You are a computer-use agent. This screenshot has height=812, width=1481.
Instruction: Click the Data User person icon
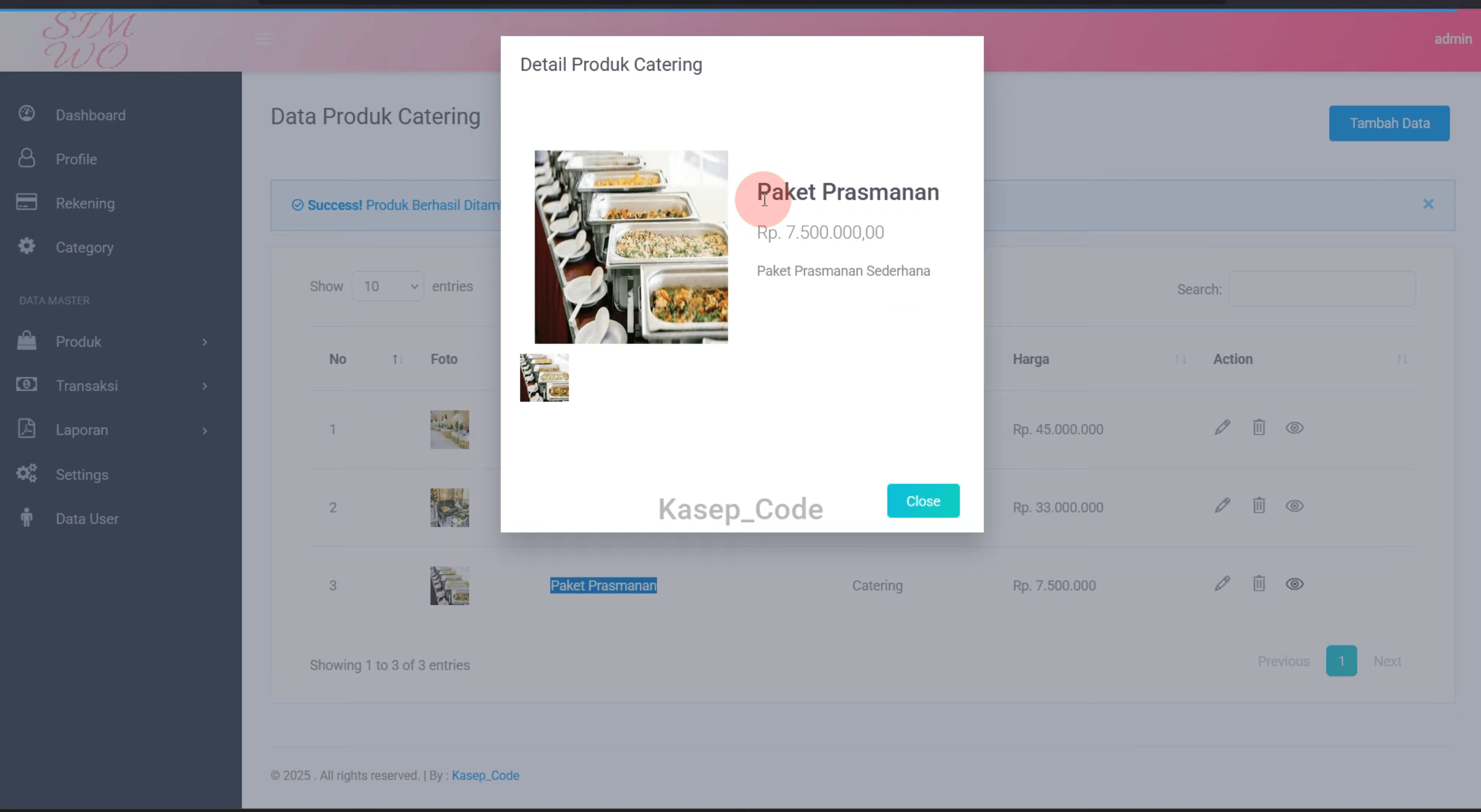(27, 517)
